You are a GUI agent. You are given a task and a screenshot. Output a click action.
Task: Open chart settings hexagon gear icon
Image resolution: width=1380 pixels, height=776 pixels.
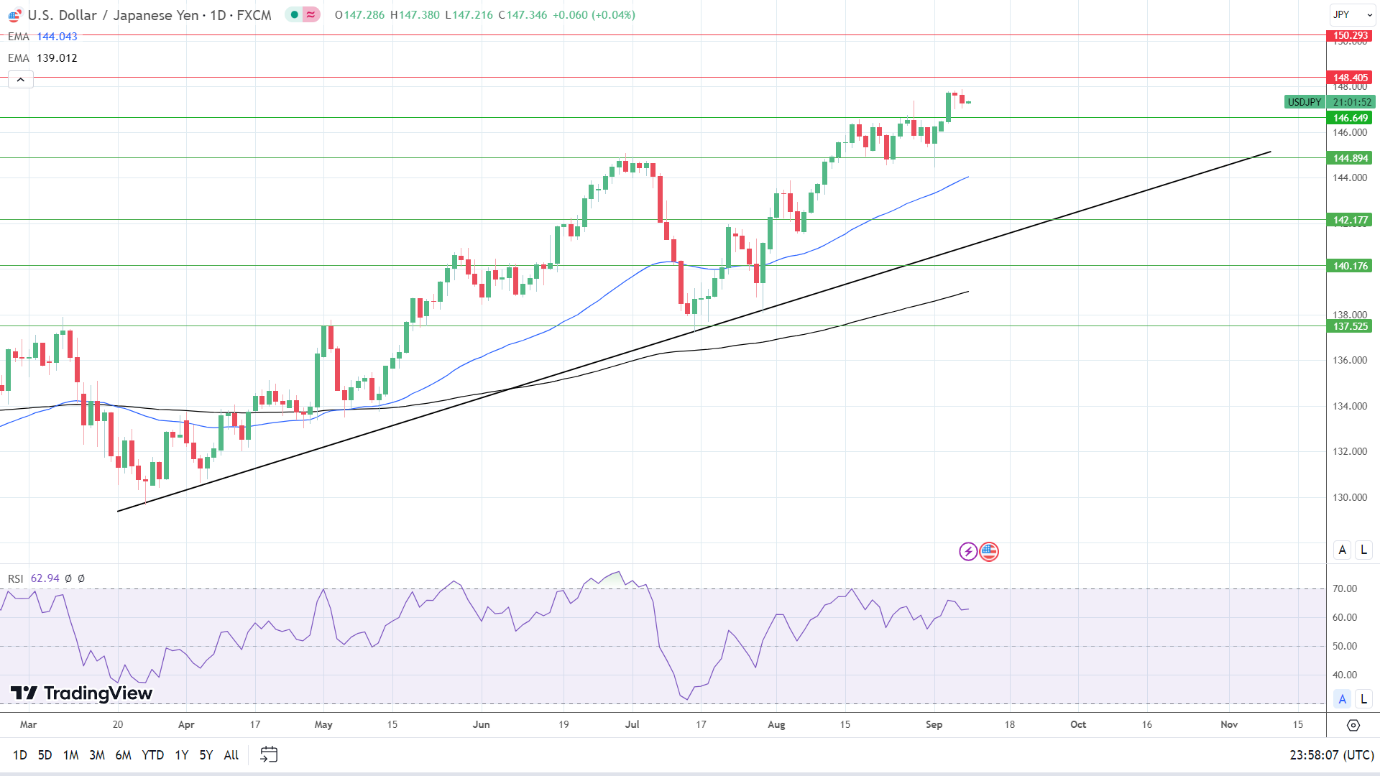1353,725
